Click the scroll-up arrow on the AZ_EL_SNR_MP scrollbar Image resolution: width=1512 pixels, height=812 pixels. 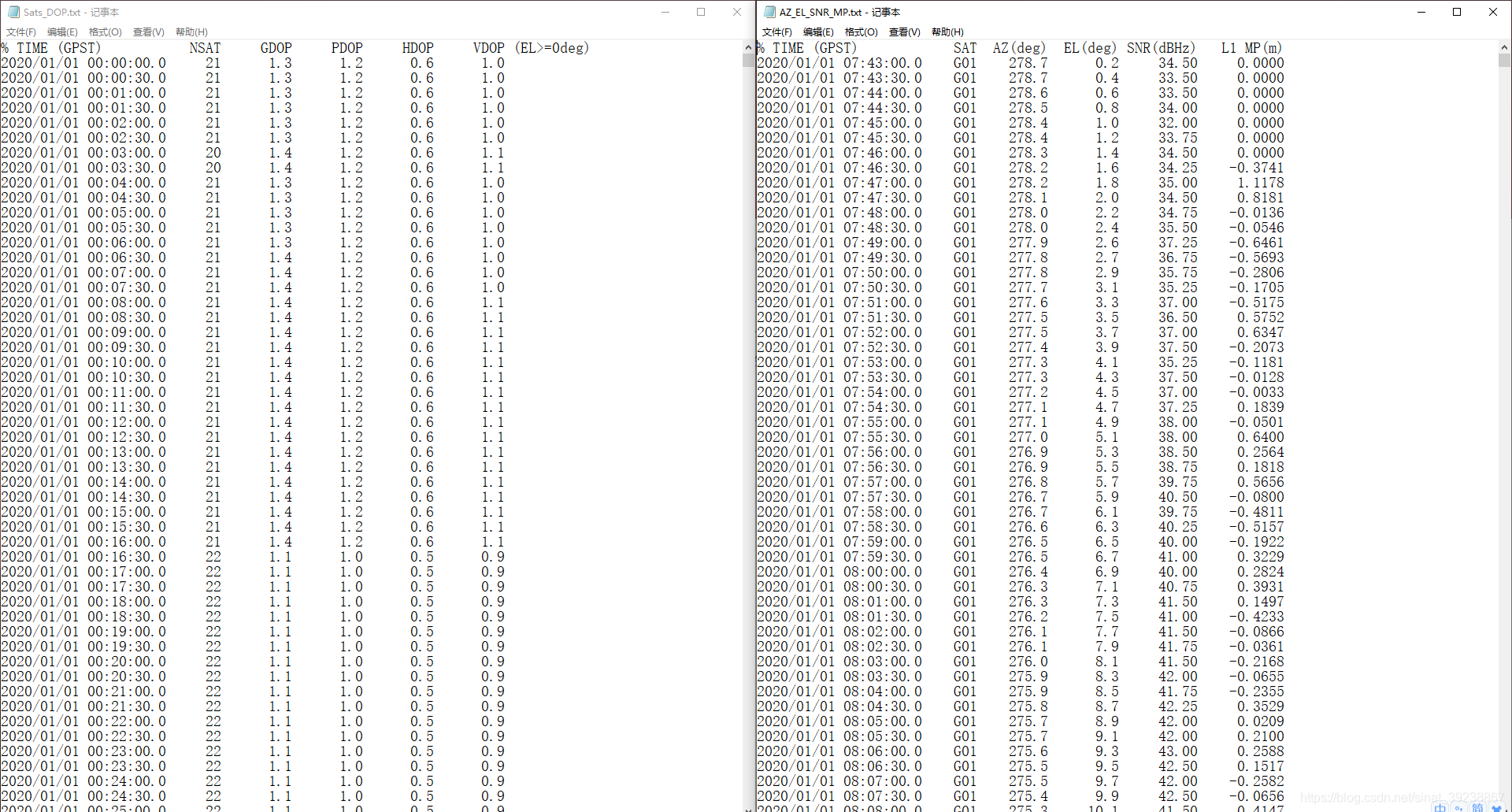click(x=1505, y=47)
